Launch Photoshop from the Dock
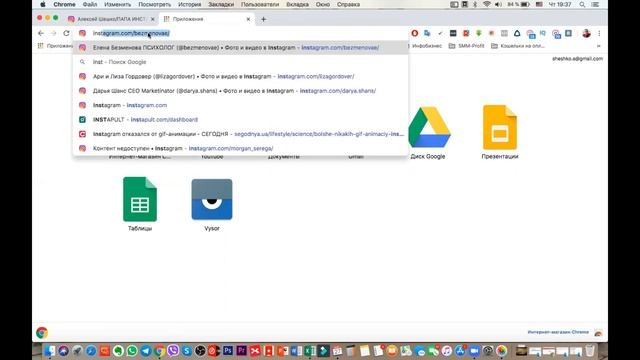 click(x=228, y=351)
